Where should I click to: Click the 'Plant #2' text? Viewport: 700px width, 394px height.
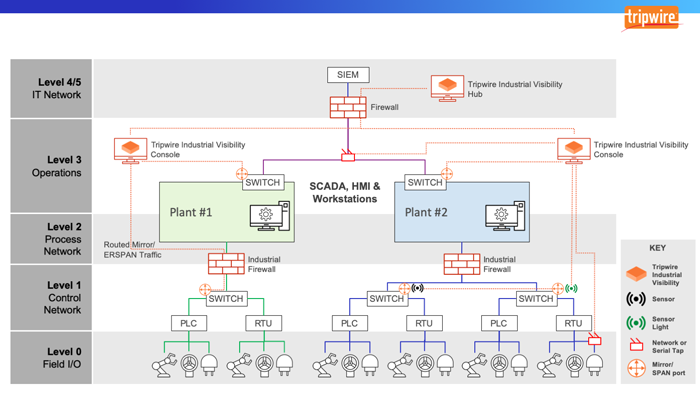(426, 212)
